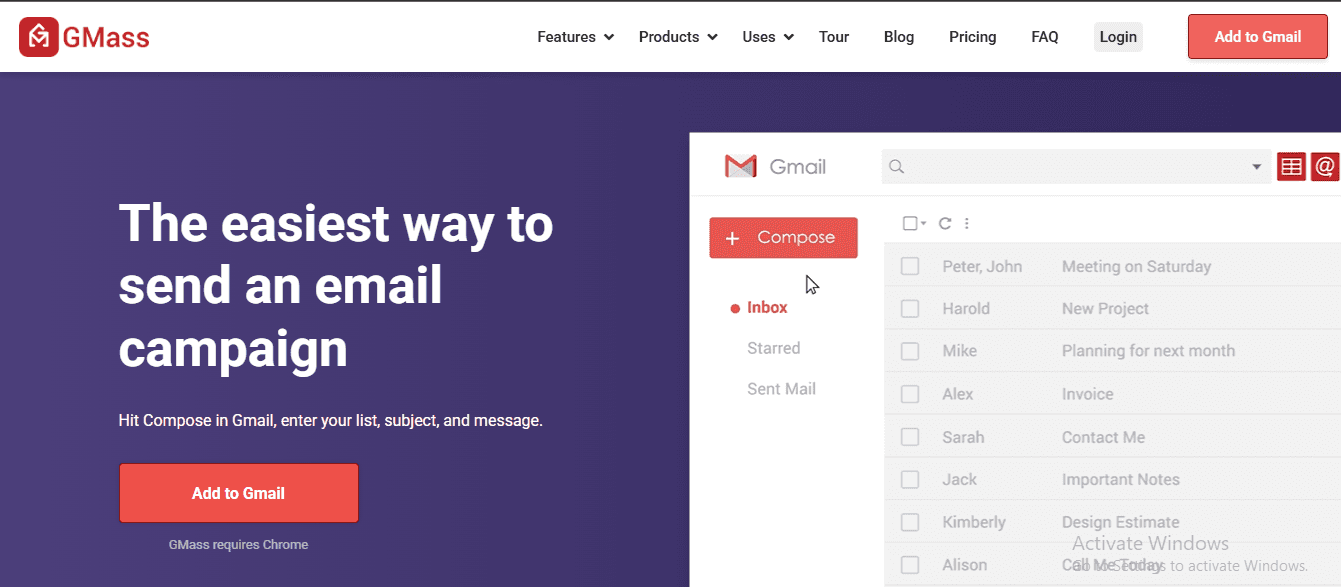Click the Gmail wordmark text
Image resolution: width=1341 pixels, height=587 pixels.
click(x=798, y=167)
